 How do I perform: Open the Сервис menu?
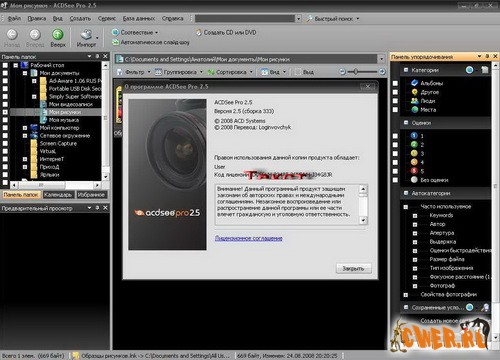[107, 18]
